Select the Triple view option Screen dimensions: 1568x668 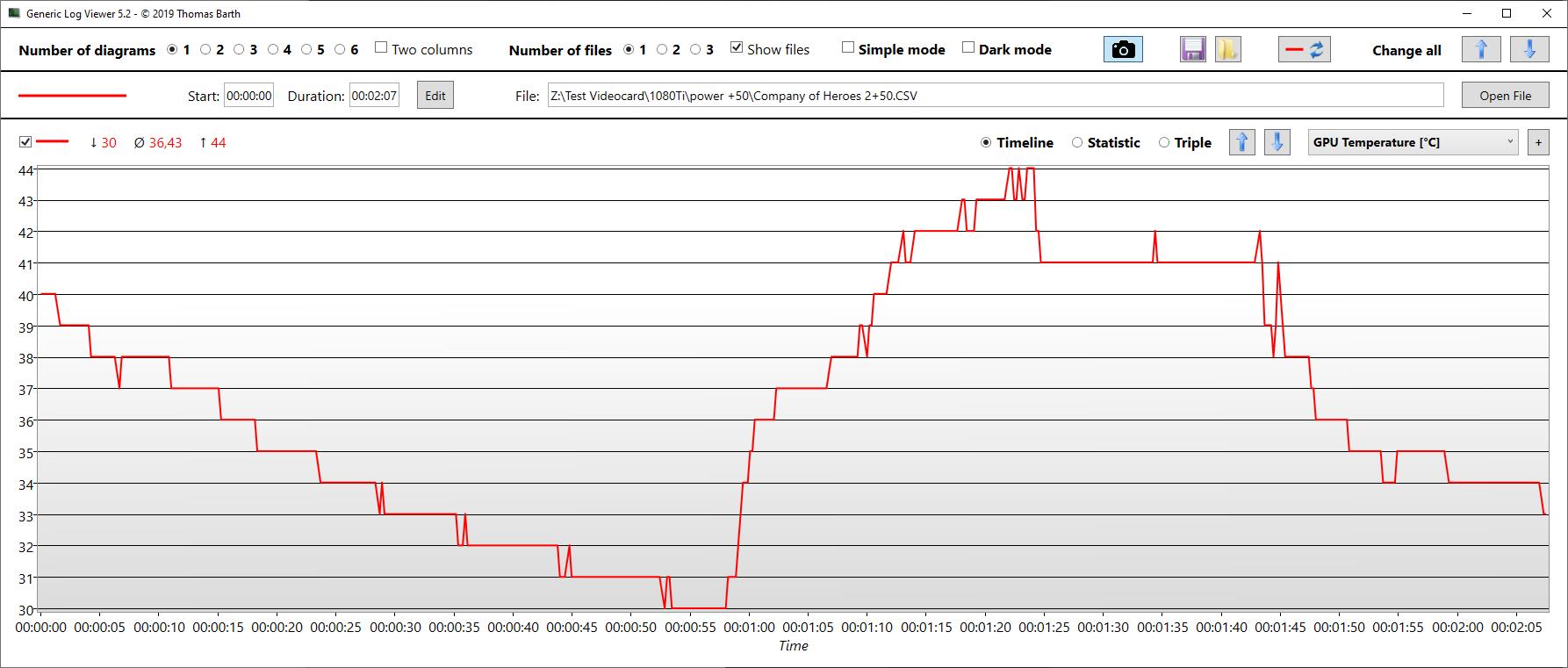pos(1164,143)
